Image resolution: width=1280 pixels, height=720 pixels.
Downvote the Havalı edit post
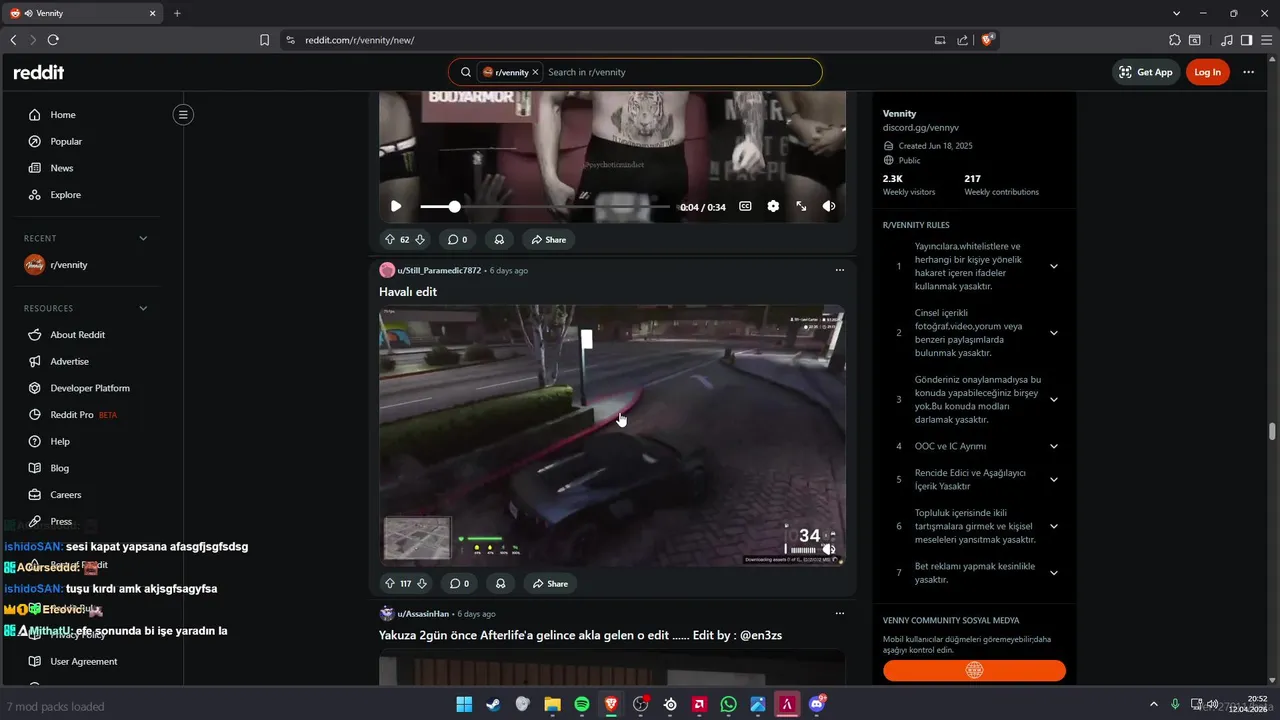pos(422,583)
